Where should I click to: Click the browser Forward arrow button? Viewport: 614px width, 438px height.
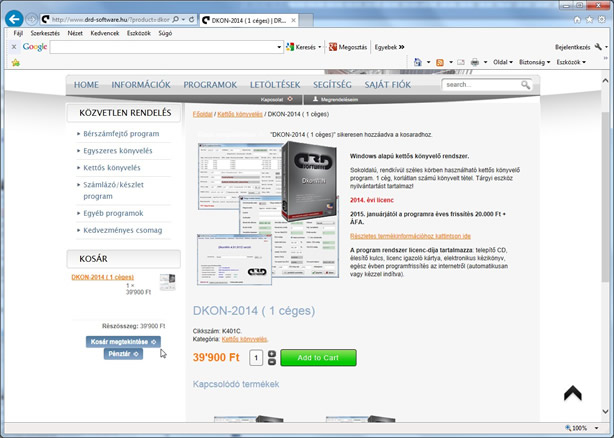click(32, 19)
